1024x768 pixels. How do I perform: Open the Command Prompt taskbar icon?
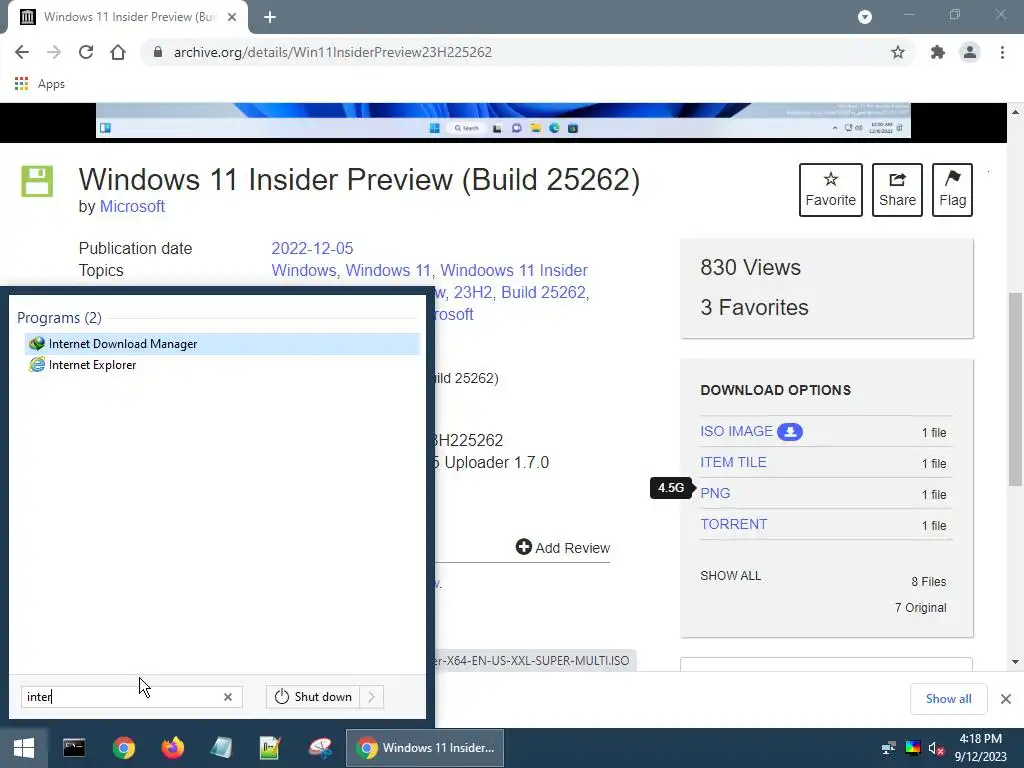click(74, 748)
